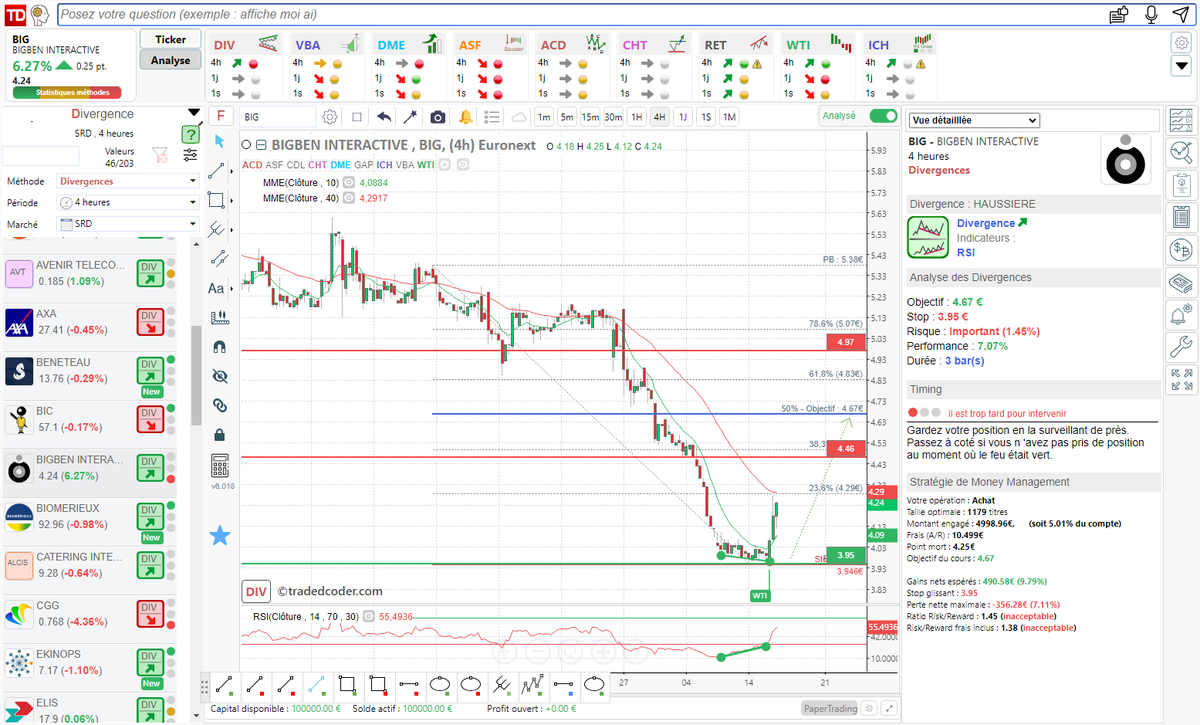Screen dimensions: 1200x725
Task: Click the microphone icon in top bar
Action: [1151, 14]
